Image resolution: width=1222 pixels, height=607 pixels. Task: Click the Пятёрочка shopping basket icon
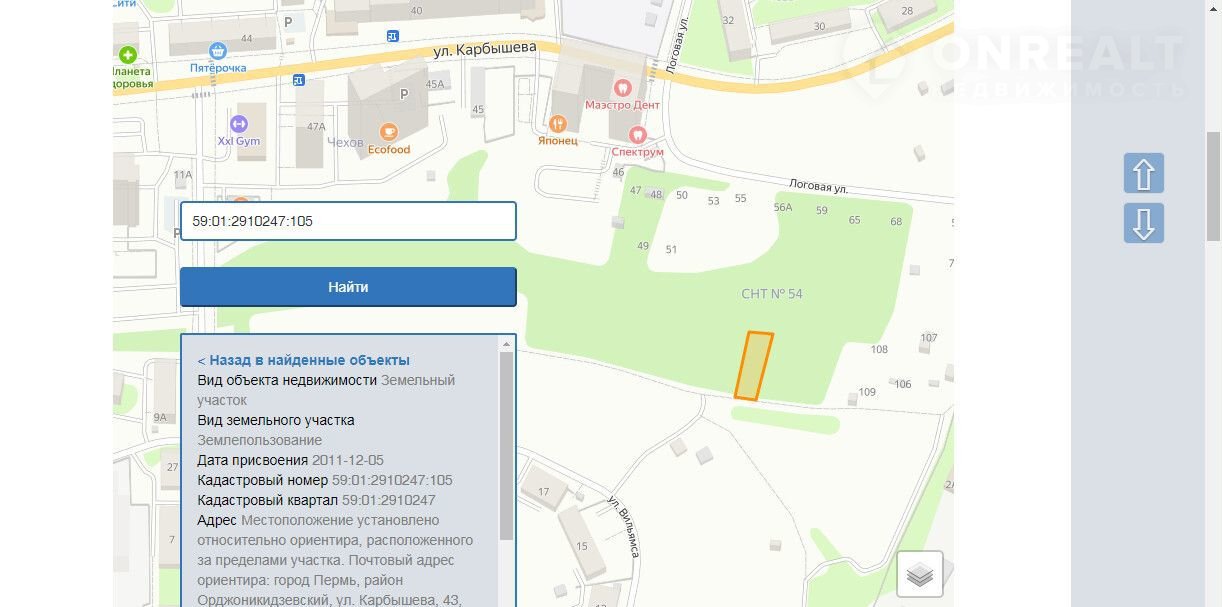[x=218, y=50]
